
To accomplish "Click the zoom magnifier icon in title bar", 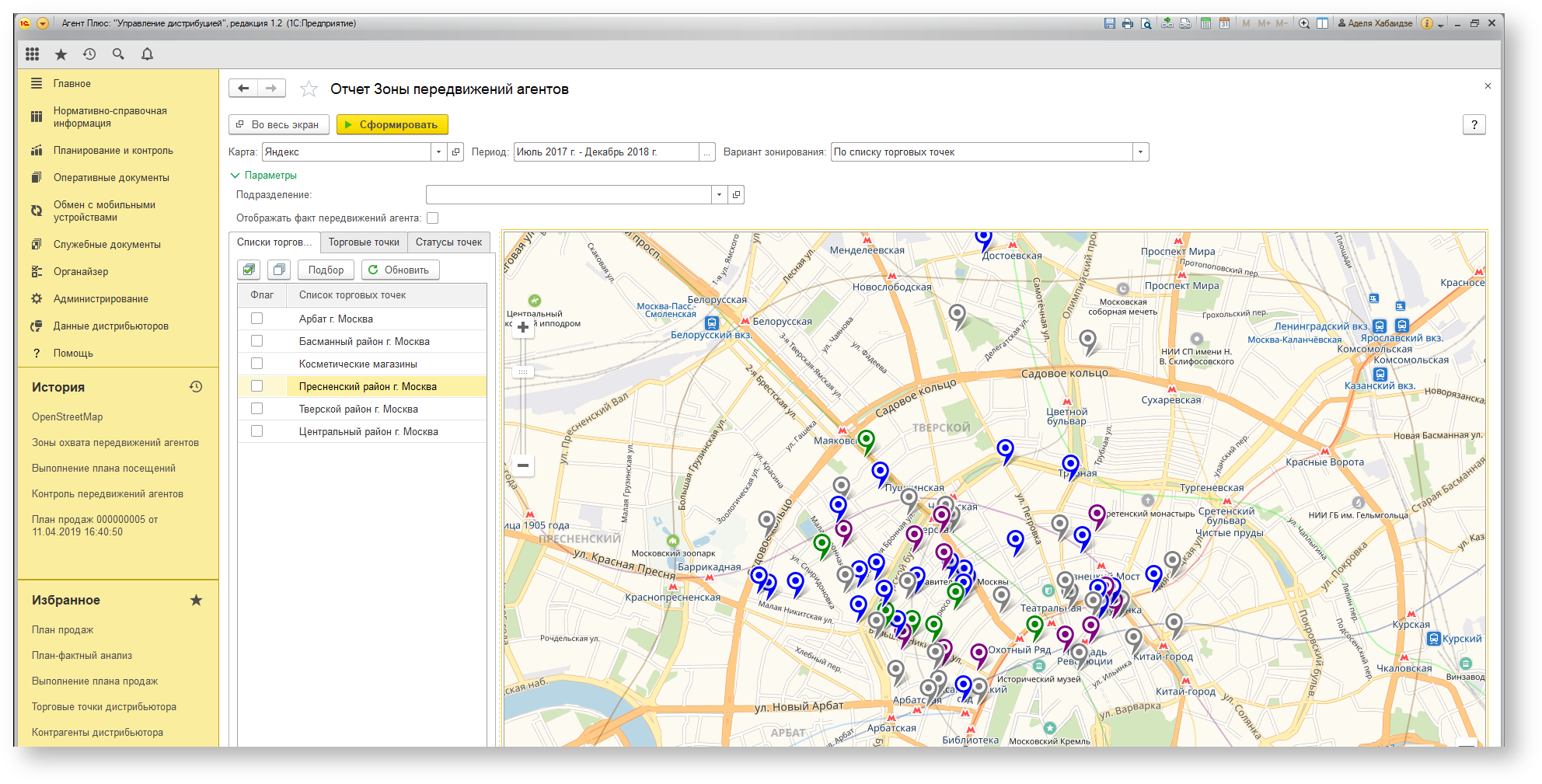I will [x=1304, y=23].
